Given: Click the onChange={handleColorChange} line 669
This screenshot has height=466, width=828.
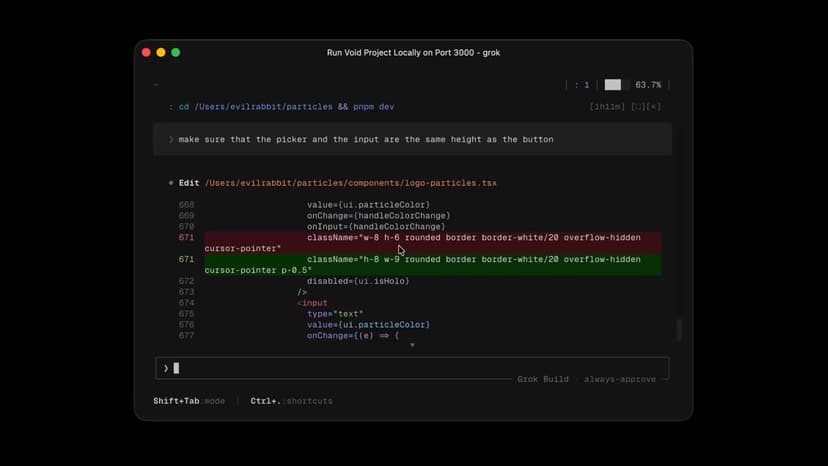Looking at the screenshot, I should (x=379, y=216).
